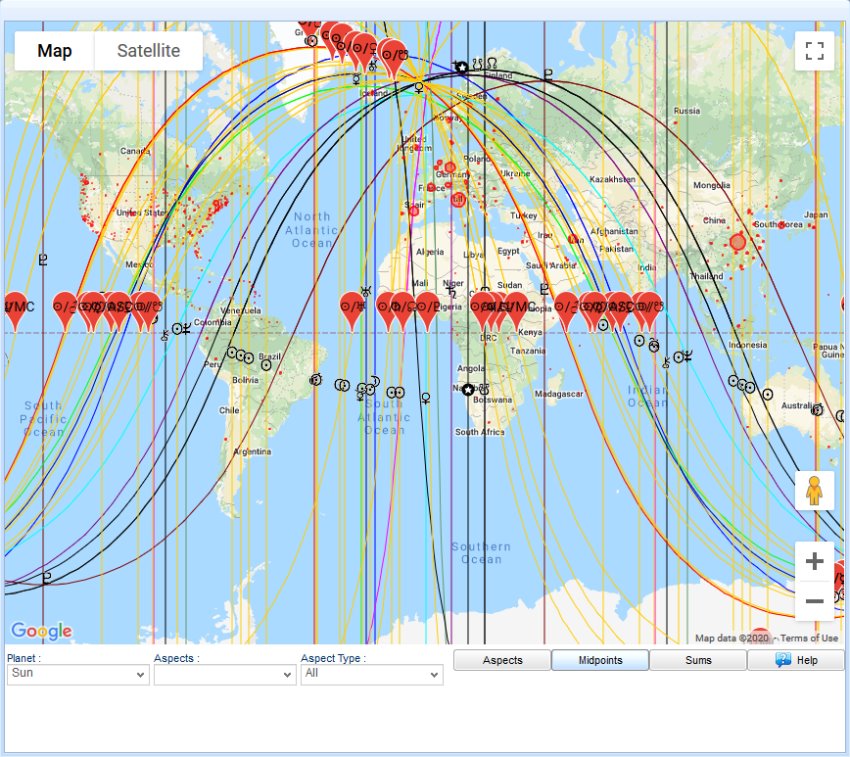Switch to the Sums mode
The width and height of the screenshot is (850, 757).
[699, 660]
